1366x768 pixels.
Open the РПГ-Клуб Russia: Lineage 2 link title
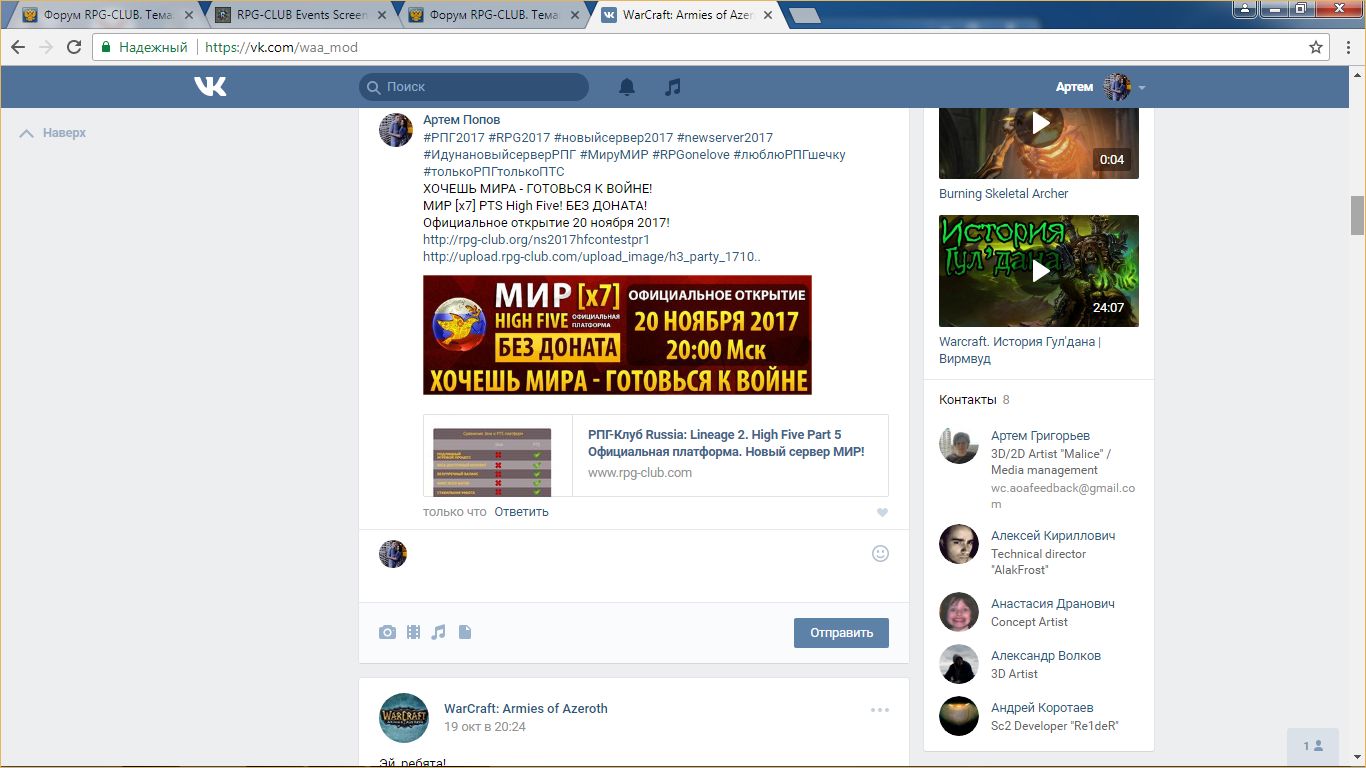coord(726,443)
